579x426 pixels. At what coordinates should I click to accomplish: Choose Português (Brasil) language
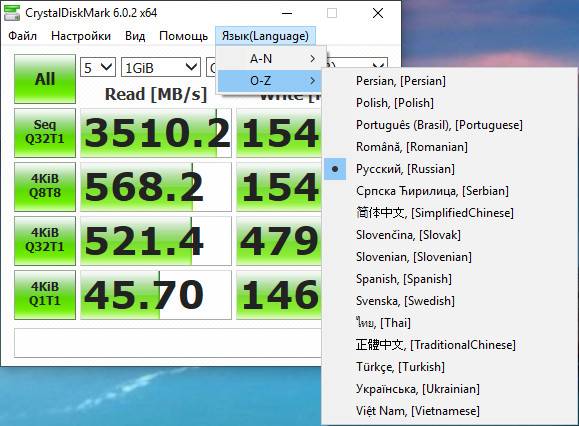(x=450, y=125)
